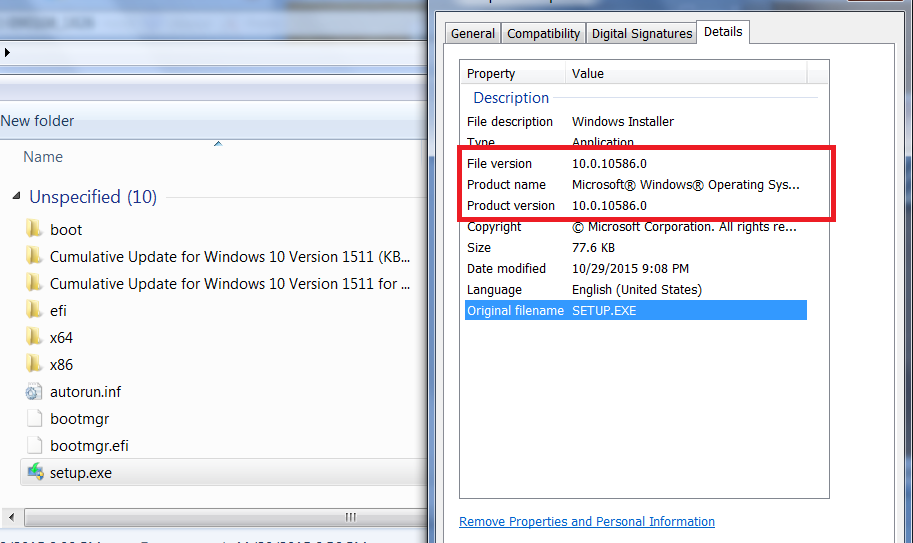
Task: Click the 'Windows Installer' value
Action: coord(622,122)
